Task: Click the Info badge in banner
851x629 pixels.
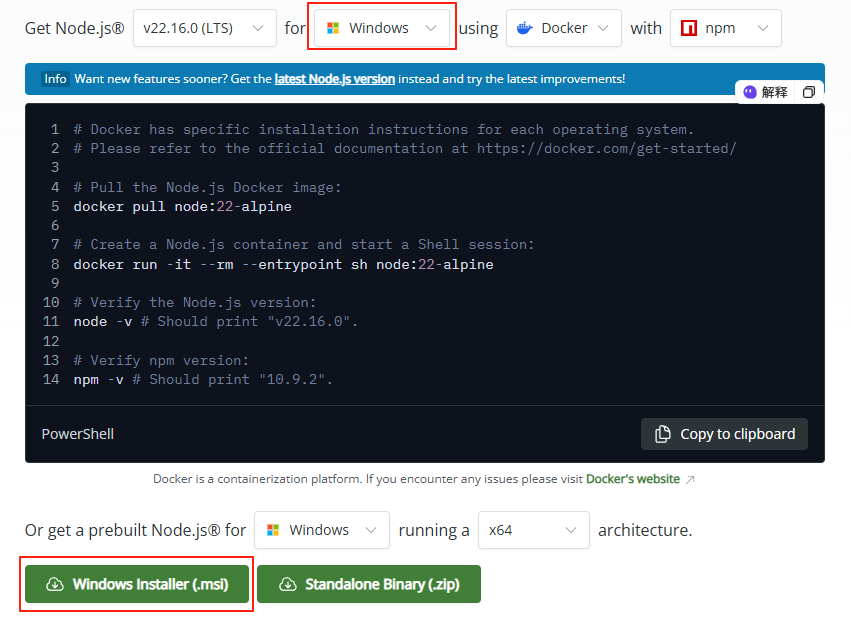Action: pos(55,79)
